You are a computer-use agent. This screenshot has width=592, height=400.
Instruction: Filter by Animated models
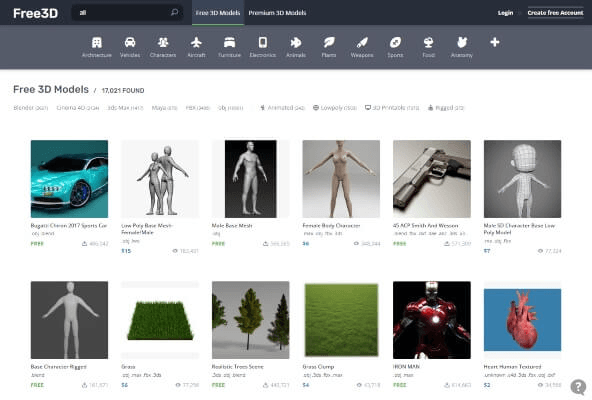(x=282, y=108)
